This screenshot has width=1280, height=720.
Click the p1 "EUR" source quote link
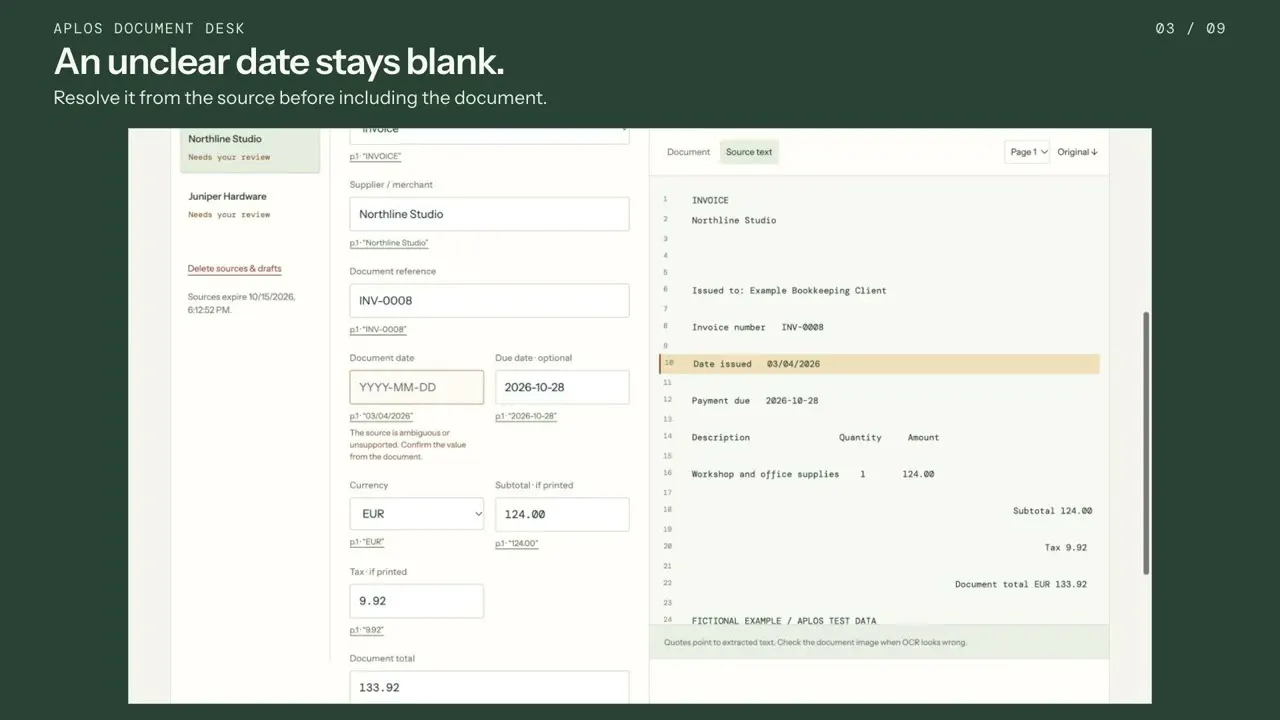(367, 542)
